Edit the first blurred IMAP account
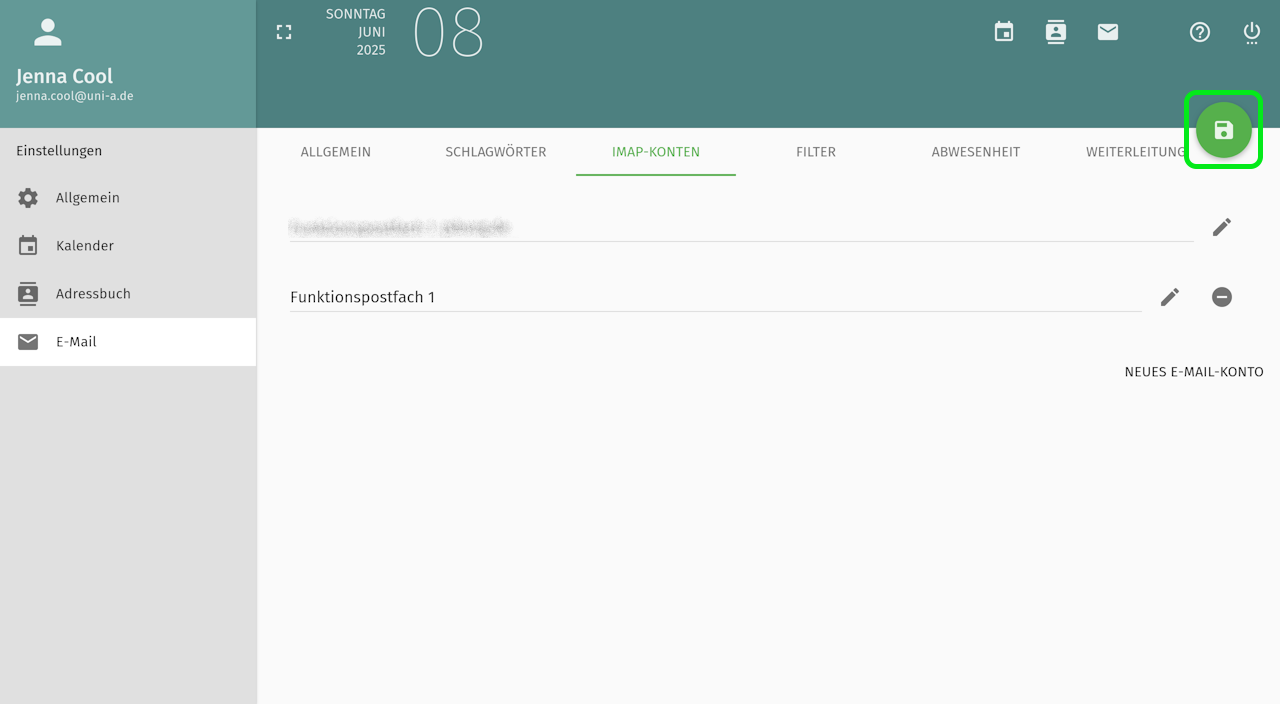1280x704 pixels. 1222,227
